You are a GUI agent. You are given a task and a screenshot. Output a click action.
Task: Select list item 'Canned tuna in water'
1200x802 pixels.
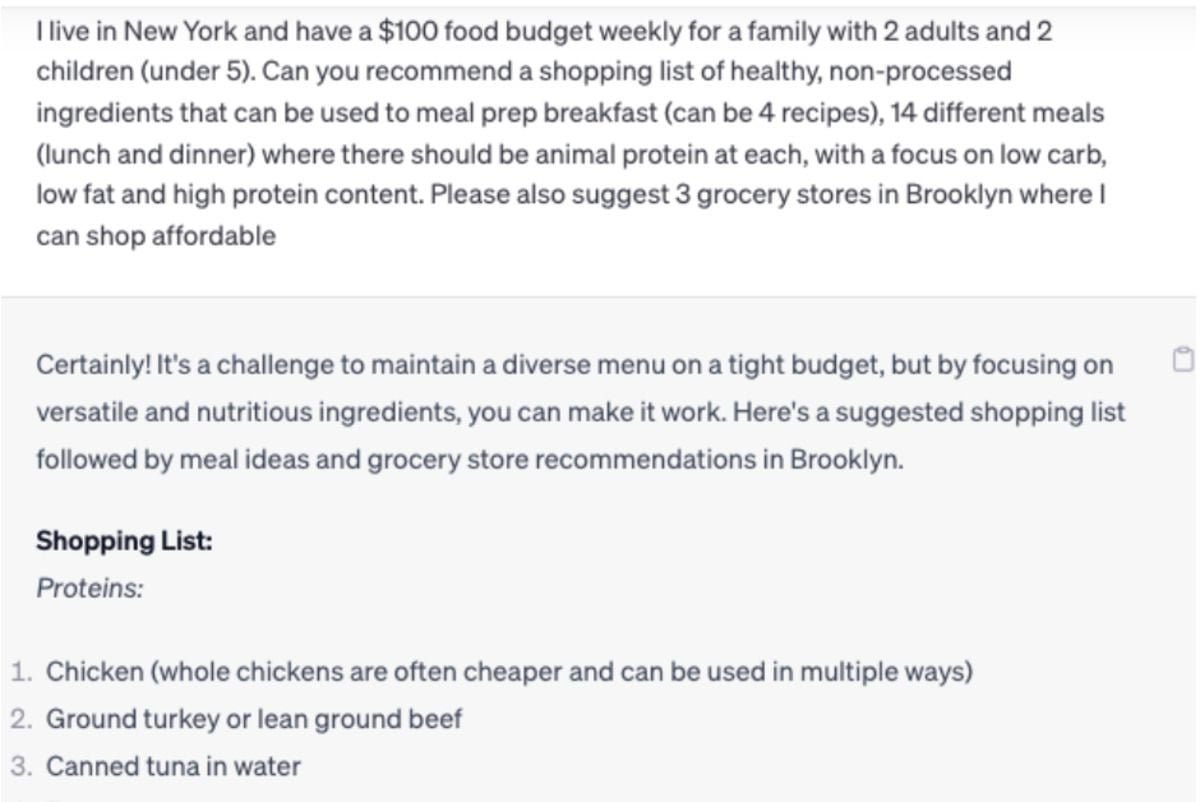[173, 767]
